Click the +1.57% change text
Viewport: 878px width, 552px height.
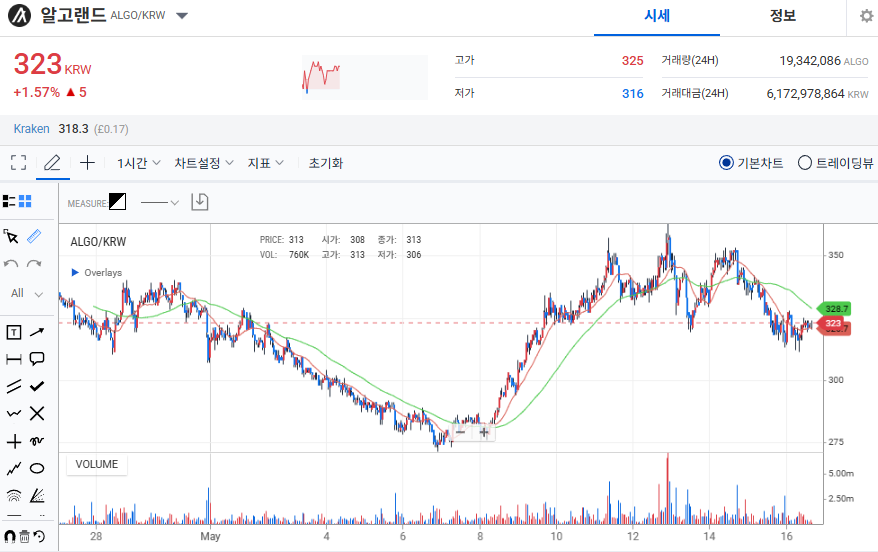(36, 92)
